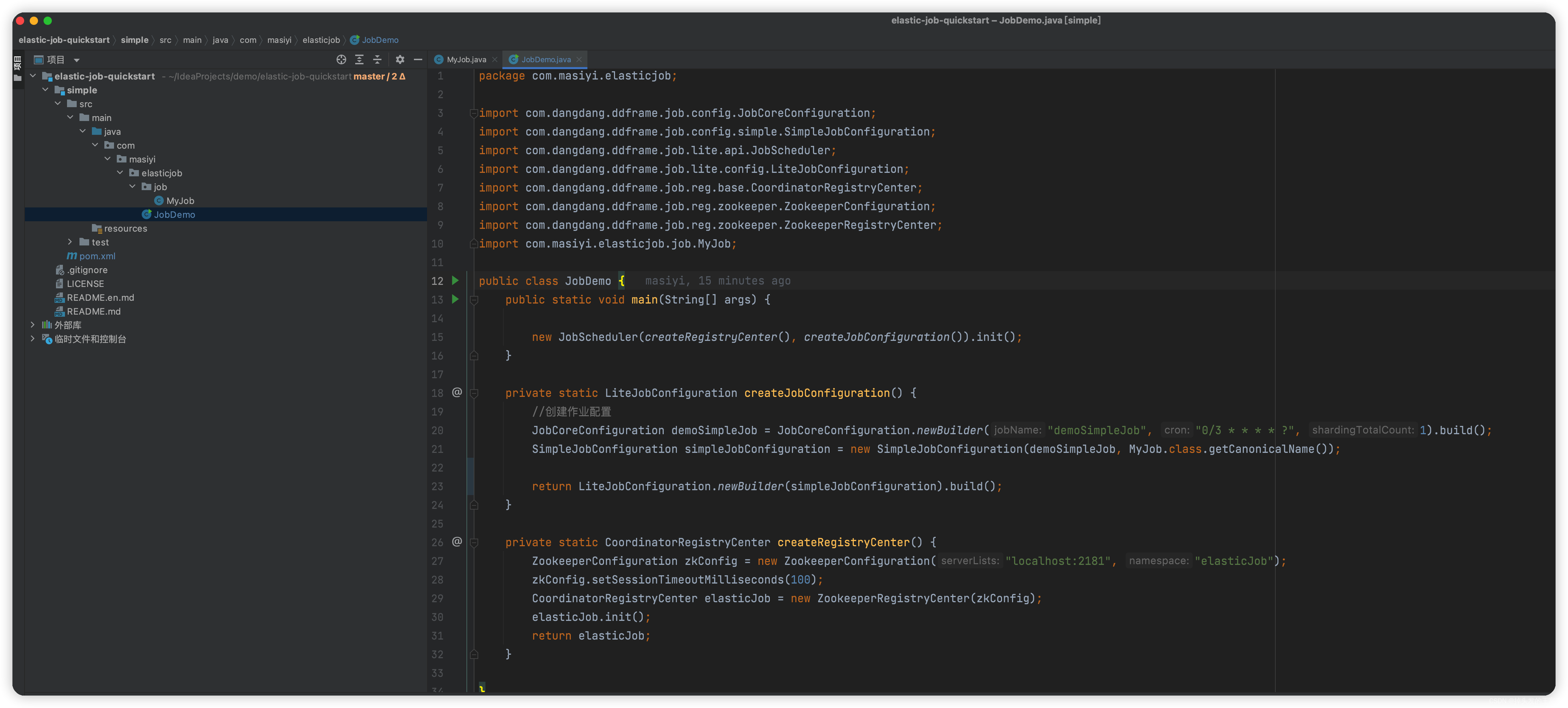
Task: Click the Expand All icon in project panel
Action: [359, 60]
